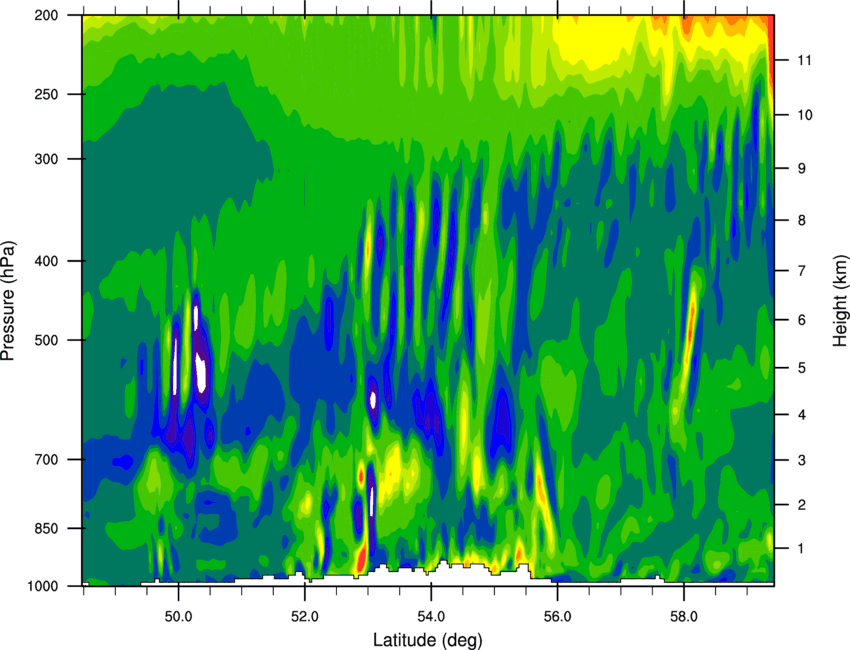
Task: Click the 200 pressure tick label
Action: 46,15
